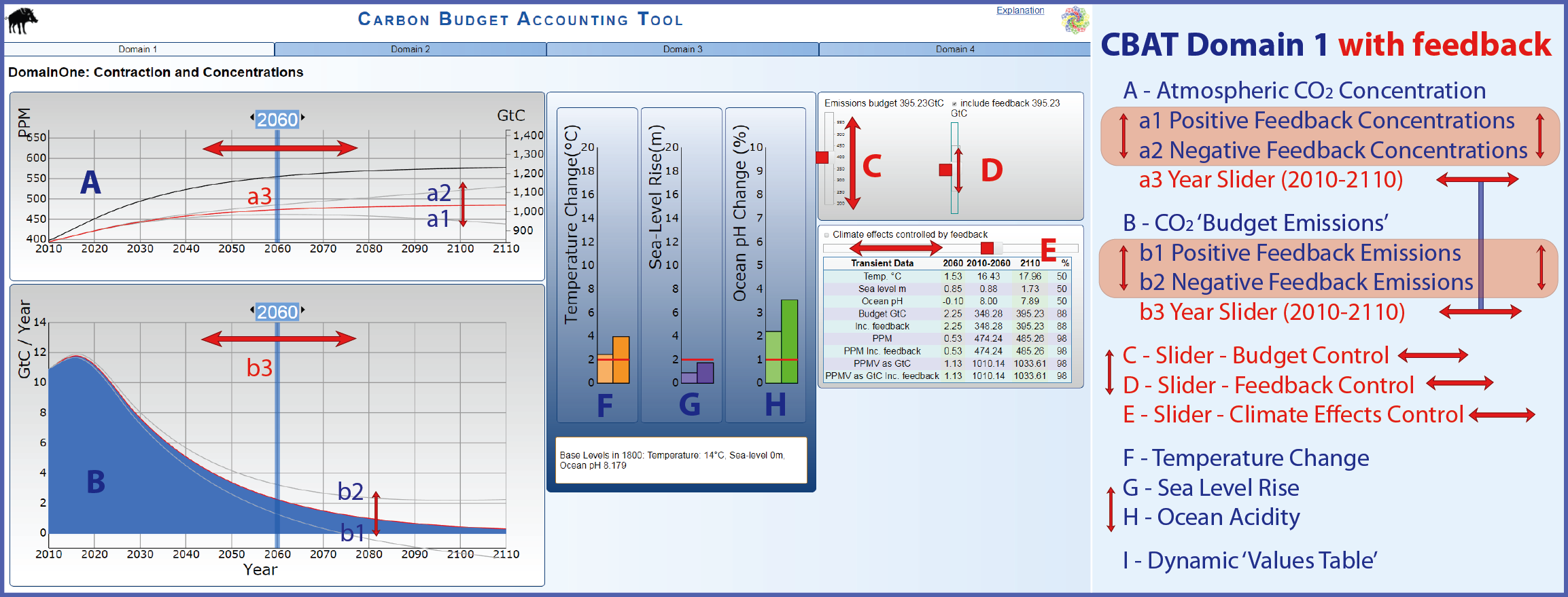Toggle the include feedback checkbox
Screen dimensions: 1568x597
pyautogui.click(x=954, y=104)
